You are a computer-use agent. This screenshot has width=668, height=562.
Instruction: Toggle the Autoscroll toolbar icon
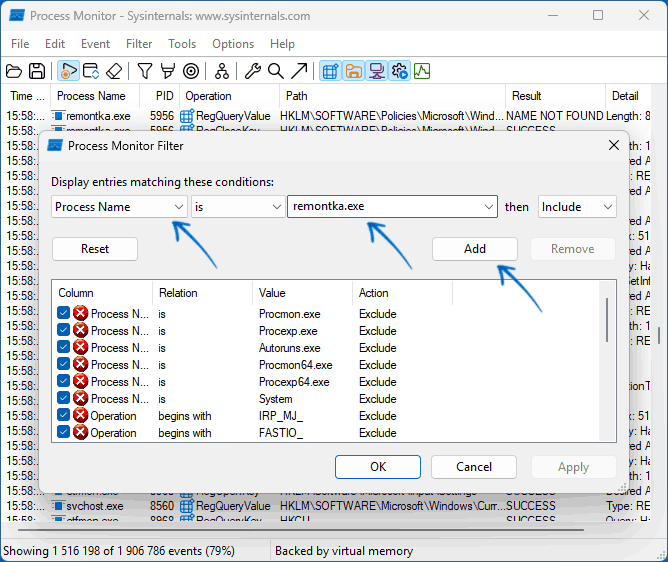point(91,71)
